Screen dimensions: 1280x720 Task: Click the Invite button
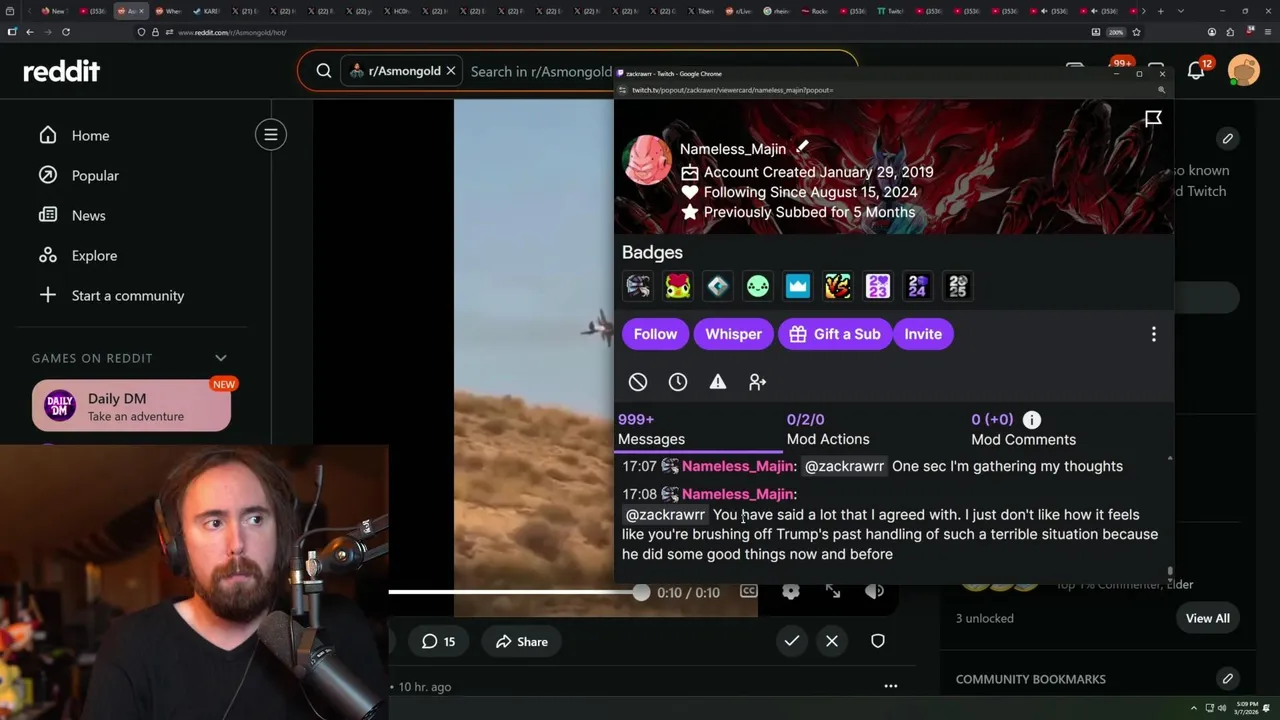pos(923,334)
